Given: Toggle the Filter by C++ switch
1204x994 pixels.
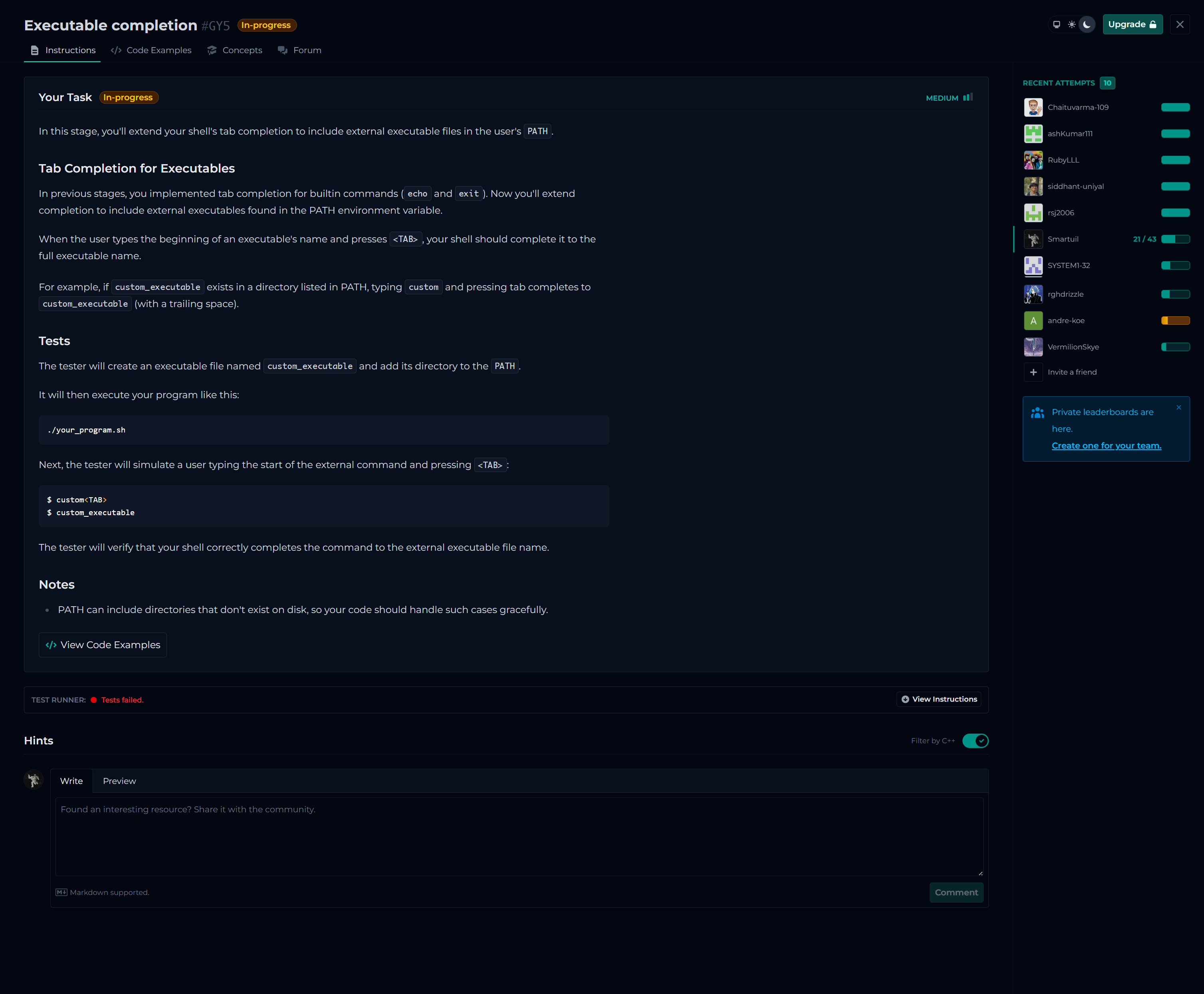Looking at the screenshot, I should 975,741.
